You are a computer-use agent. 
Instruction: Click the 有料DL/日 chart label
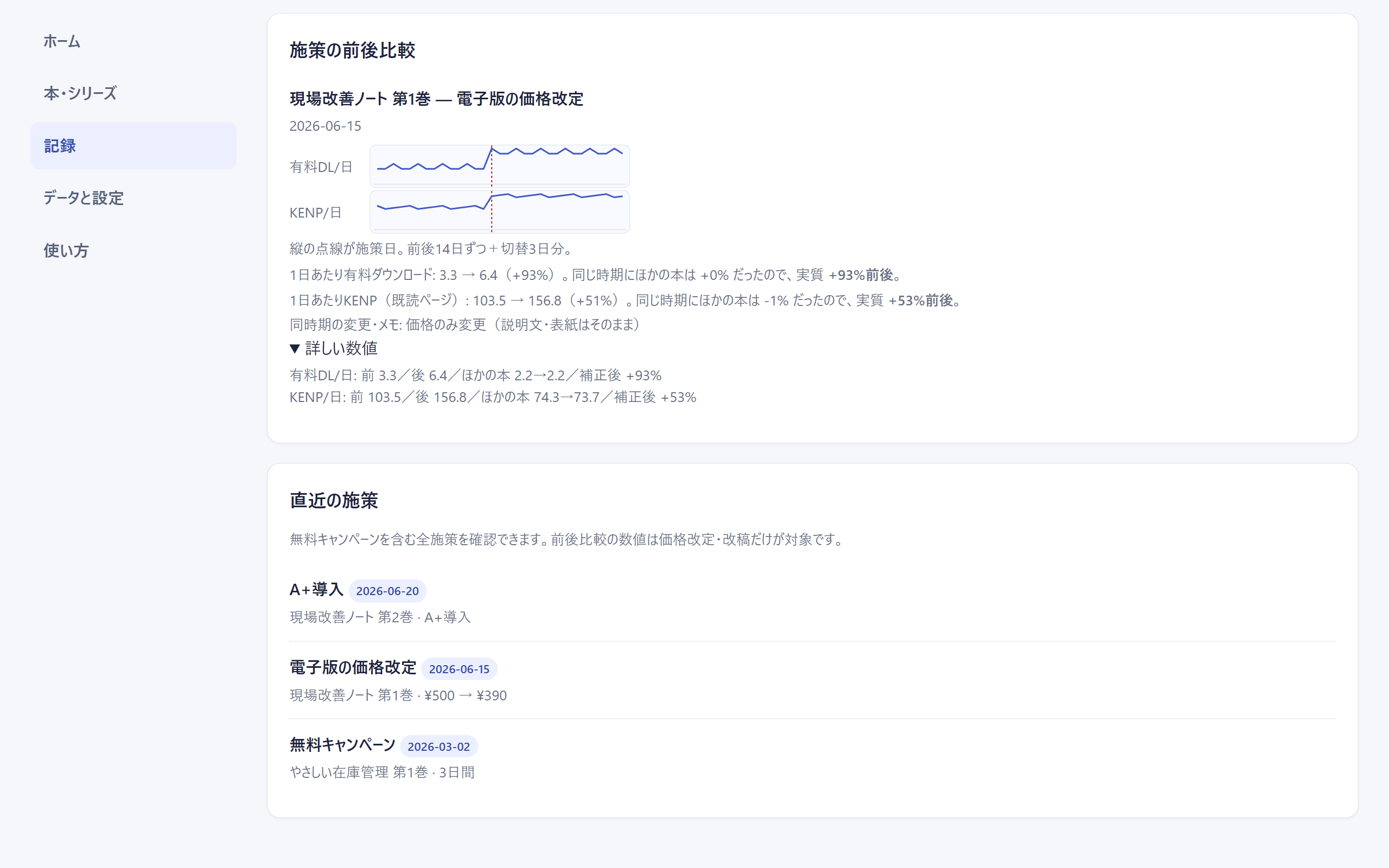tap(321, 167)
